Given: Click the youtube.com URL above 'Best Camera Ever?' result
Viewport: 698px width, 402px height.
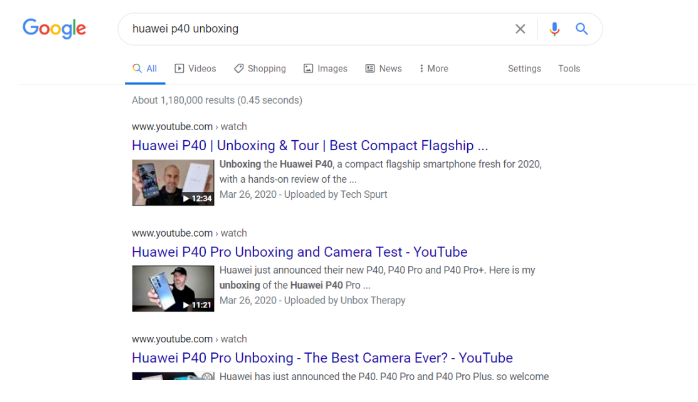Looking at the screenshot, I should click(x=189, y=339).
